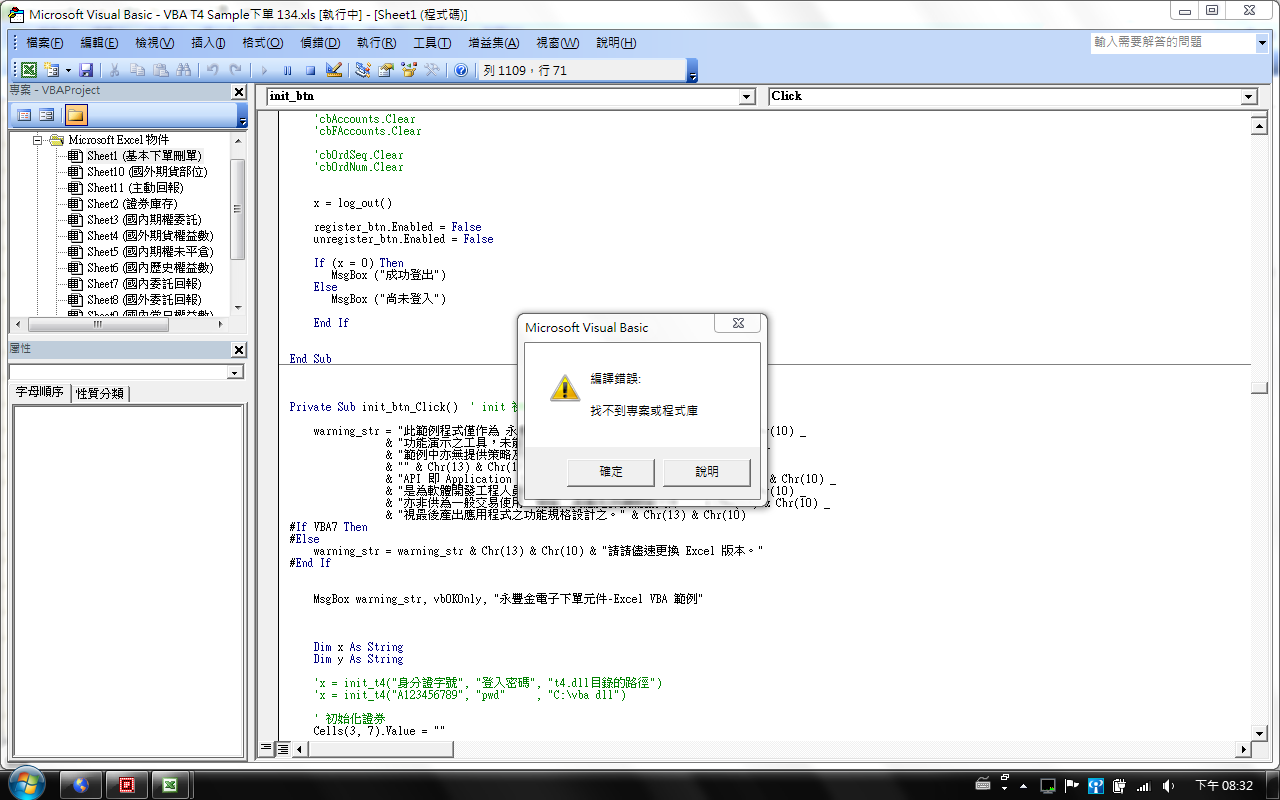Select Sheet11 (主動回報) in project tree
Image resolution: width=1280 pixels, height=800 pixels.
[x=135, y=188]
